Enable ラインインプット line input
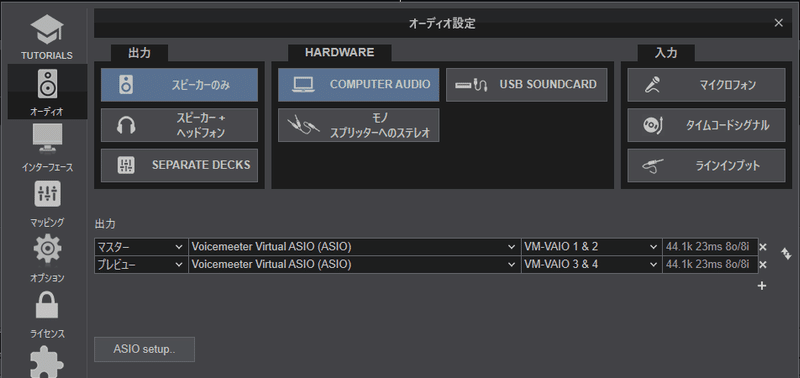800x378 pixels. point(706,165)
